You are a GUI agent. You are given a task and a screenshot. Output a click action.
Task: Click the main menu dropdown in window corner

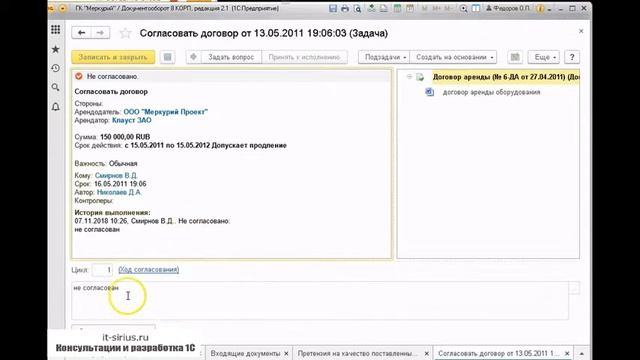pos(62,8)
